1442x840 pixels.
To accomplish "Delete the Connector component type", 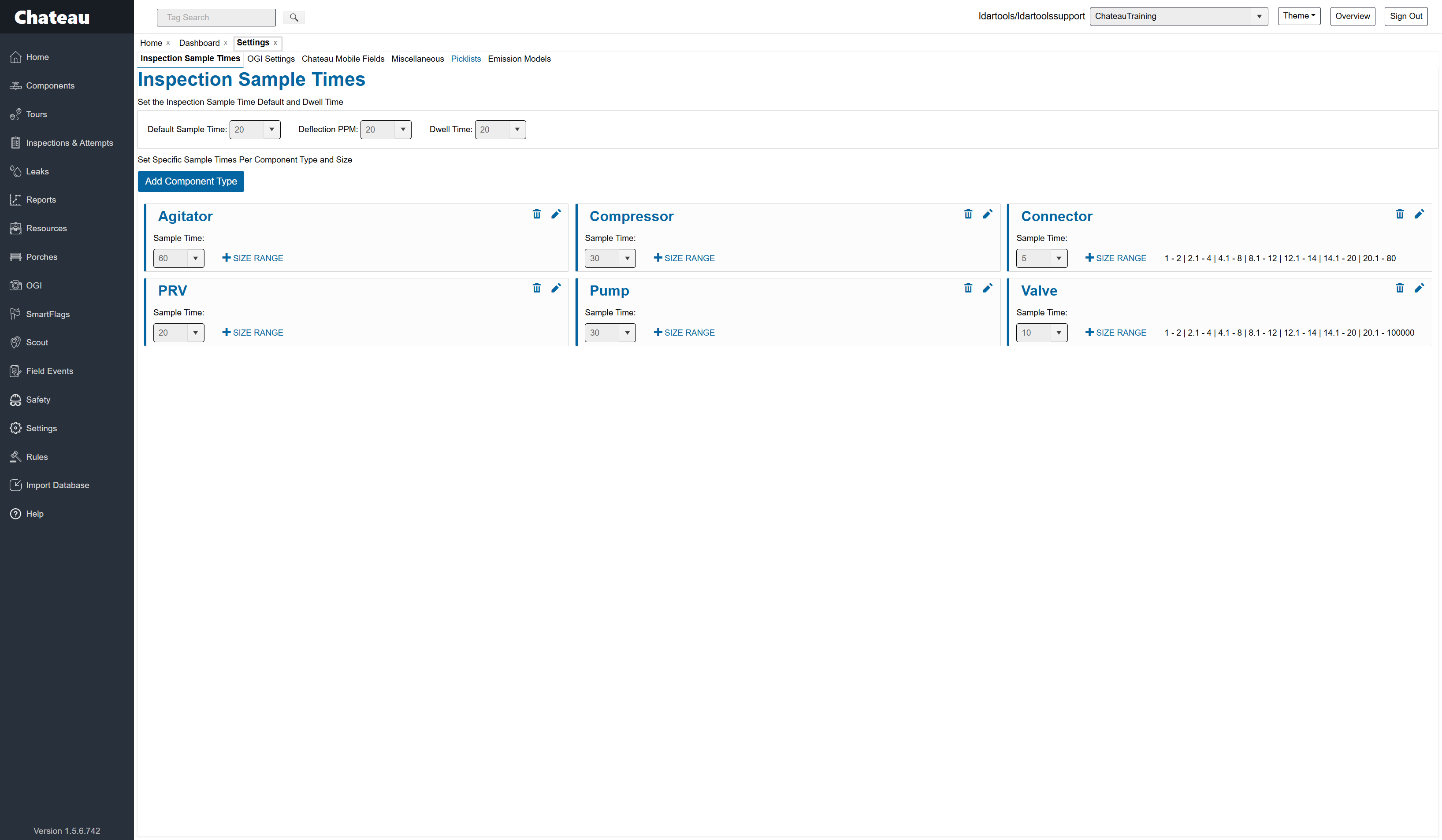I will (x=1400, y=214).
